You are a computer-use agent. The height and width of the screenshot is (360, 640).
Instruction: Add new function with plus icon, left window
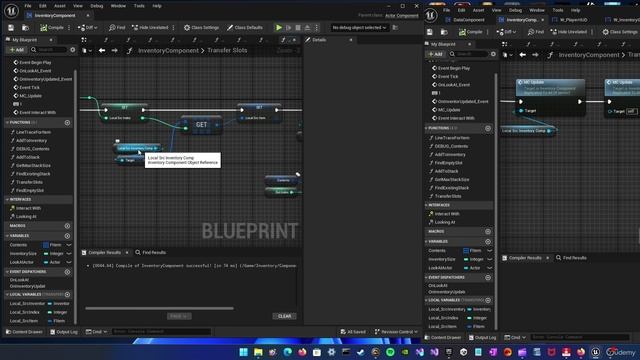(x=67, y=122)
